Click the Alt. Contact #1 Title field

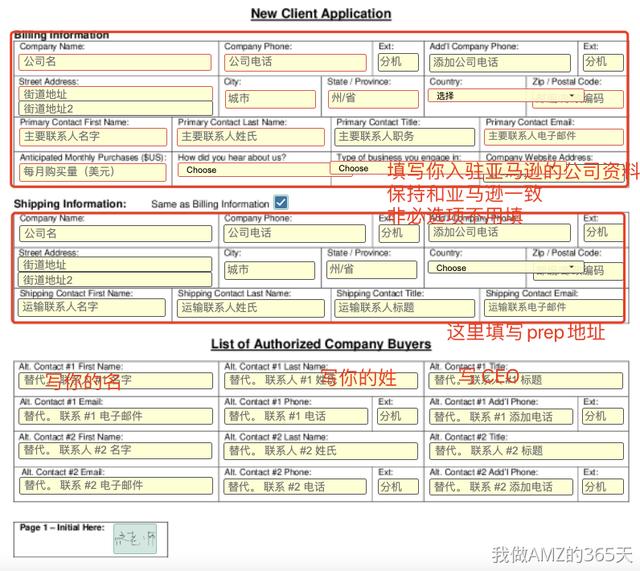(x=526, y=380)
